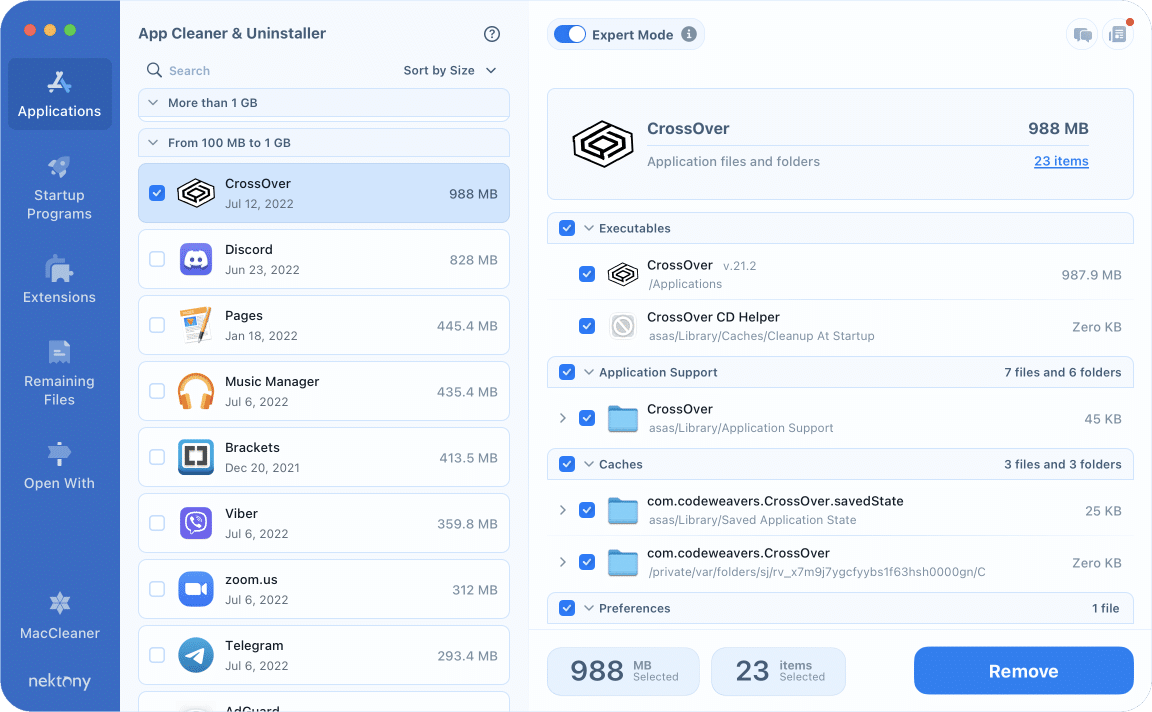The height and width of the screenshot is (712, 1152).
Task: Open the 23 items link
Action: coord(1061,161)
